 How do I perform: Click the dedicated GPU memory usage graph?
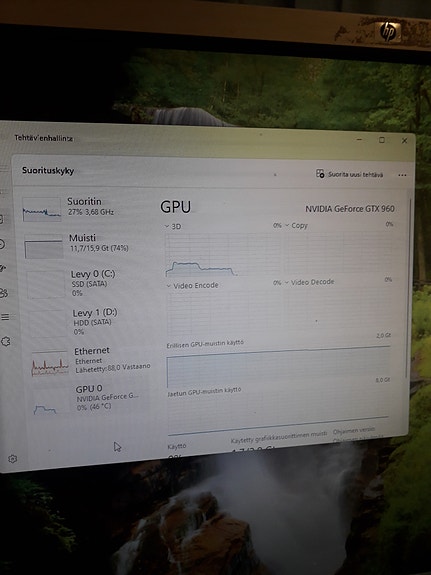pos(279,367)
